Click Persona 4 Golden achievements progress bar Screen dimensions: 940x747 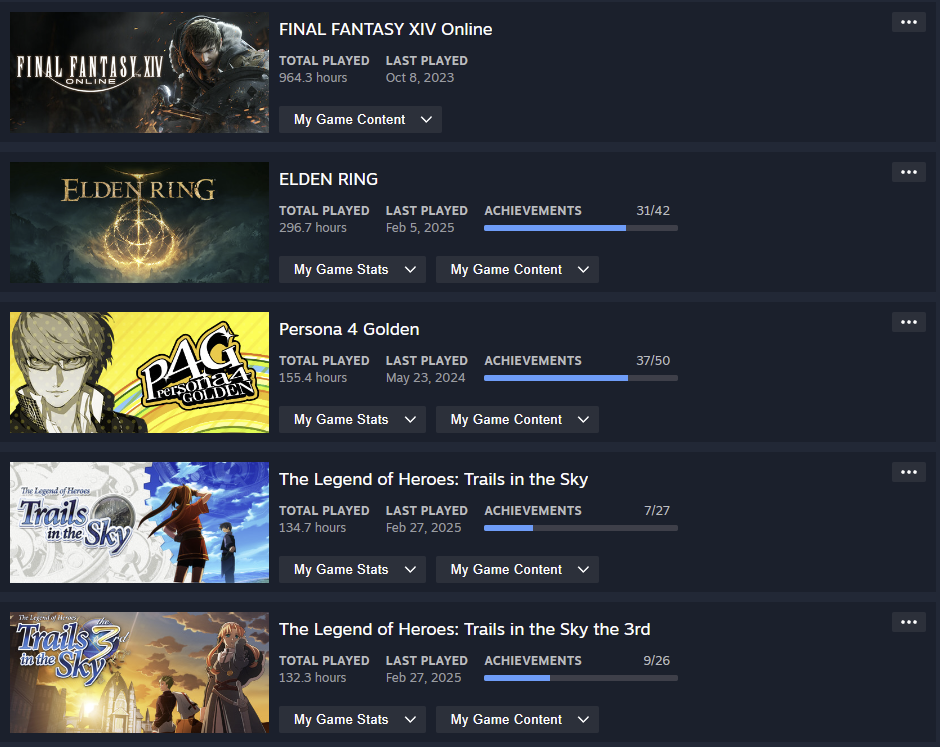[581, 378]
